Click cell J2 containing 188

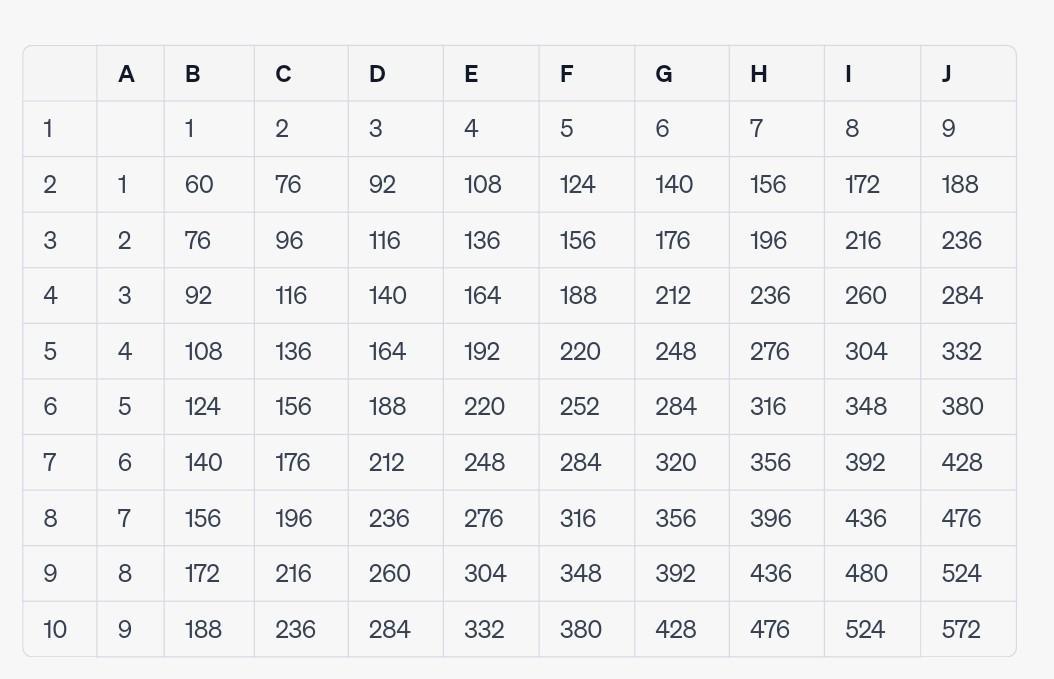pos(968,185)
